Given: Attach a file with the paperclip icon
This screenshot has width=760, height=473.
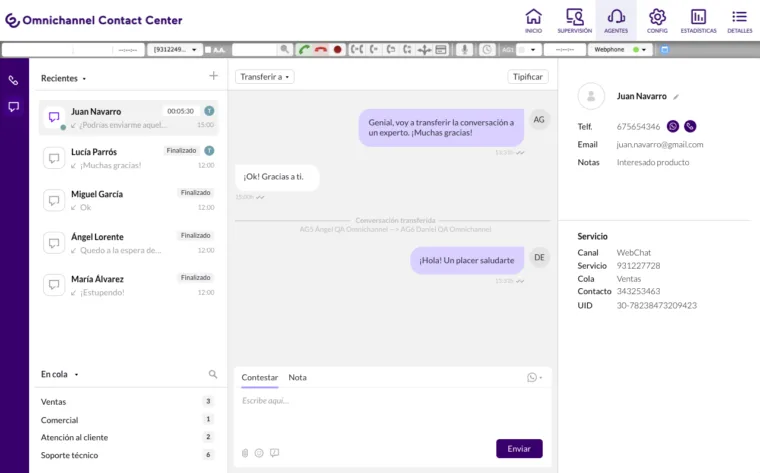Looking at the screenshot, I should 245,453.
